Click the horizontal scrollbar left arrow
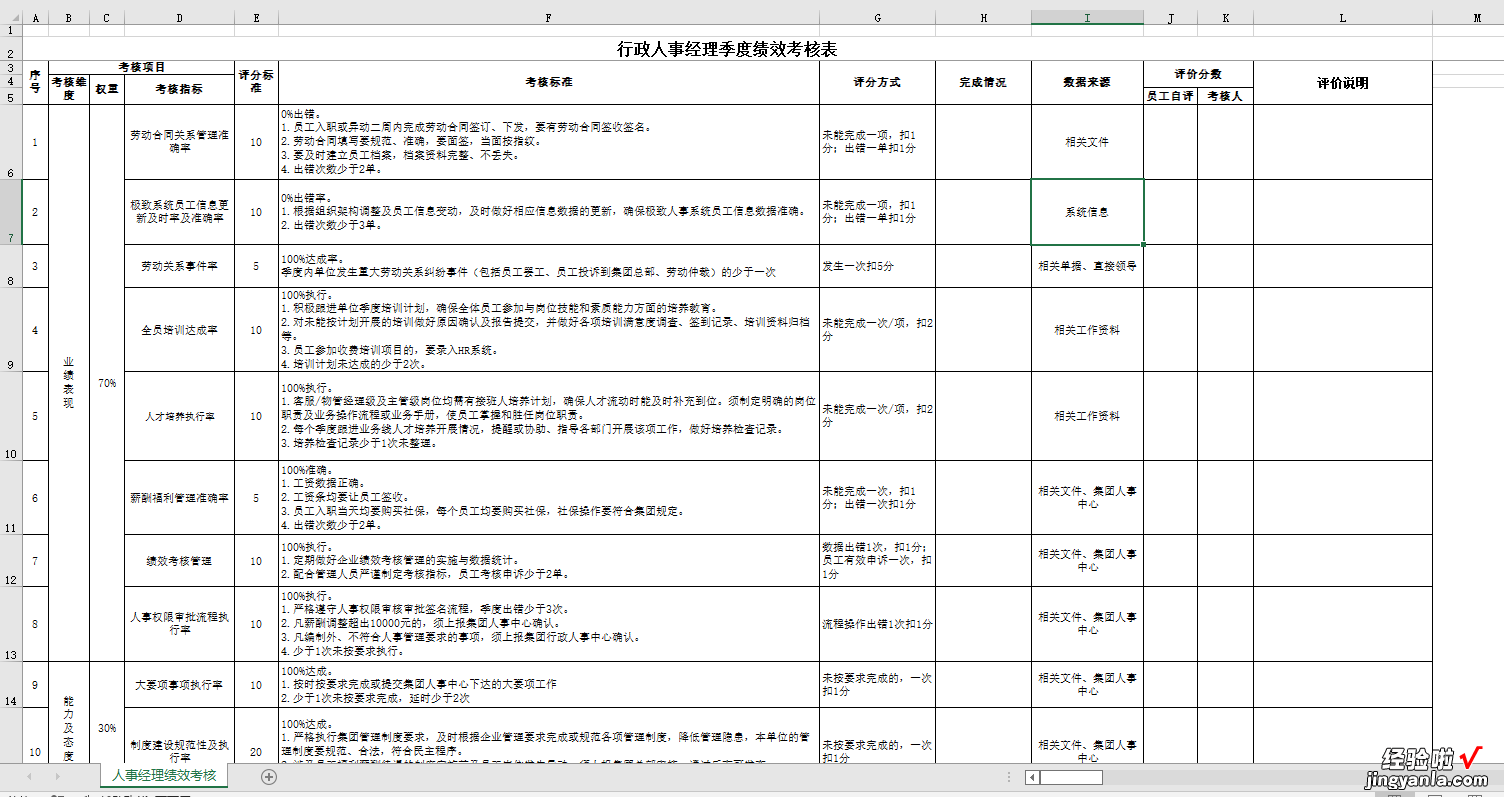 pyautogui.click(x=1033, y=777)
